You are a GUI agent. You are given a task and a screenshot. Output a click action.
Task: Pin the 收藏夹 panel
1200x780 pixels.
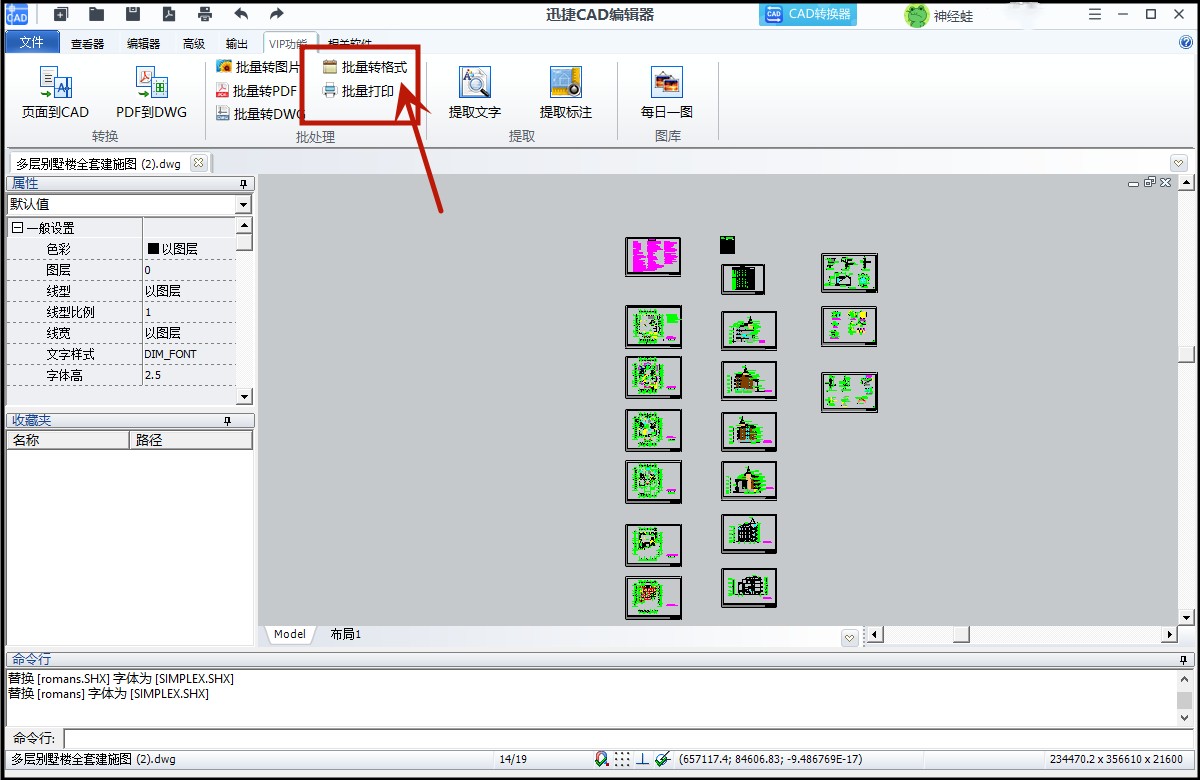coord(227,421)
